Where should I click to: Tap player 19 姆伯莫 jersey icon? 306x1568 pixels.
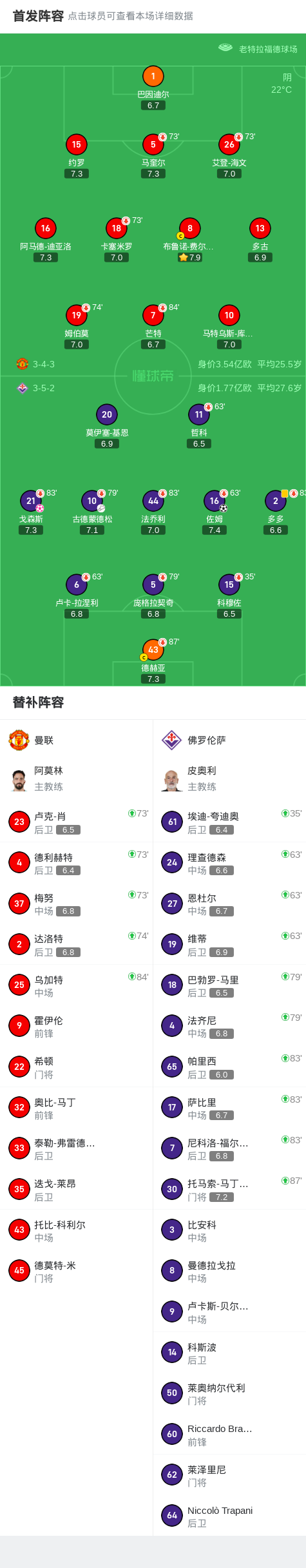(x=77, y=315)
